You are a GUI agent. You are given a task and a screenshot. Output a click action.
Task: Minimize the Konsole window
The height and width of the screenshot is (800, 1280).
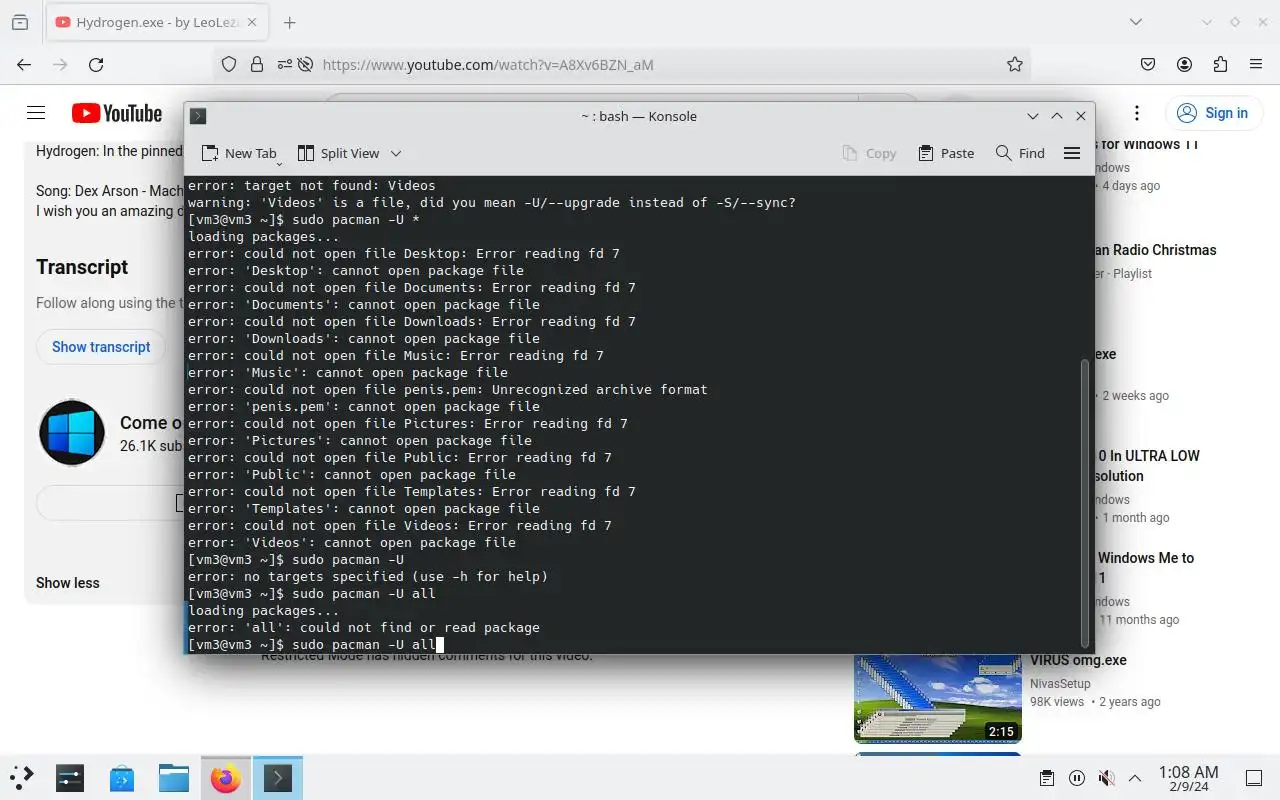pyautogui.click(x=1033, y=116)
